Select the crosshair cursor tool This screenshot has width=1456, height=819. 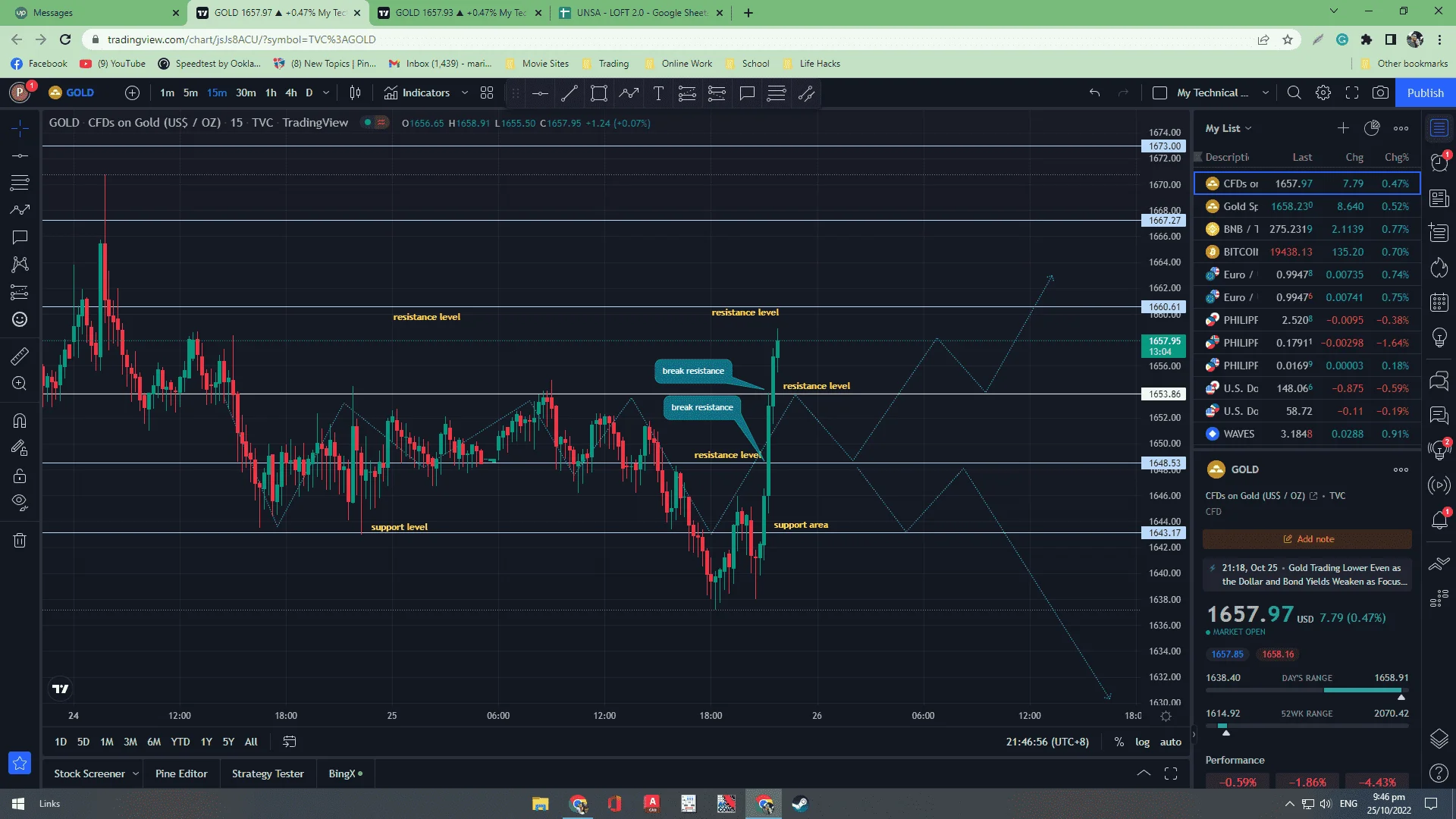(20, 128)
